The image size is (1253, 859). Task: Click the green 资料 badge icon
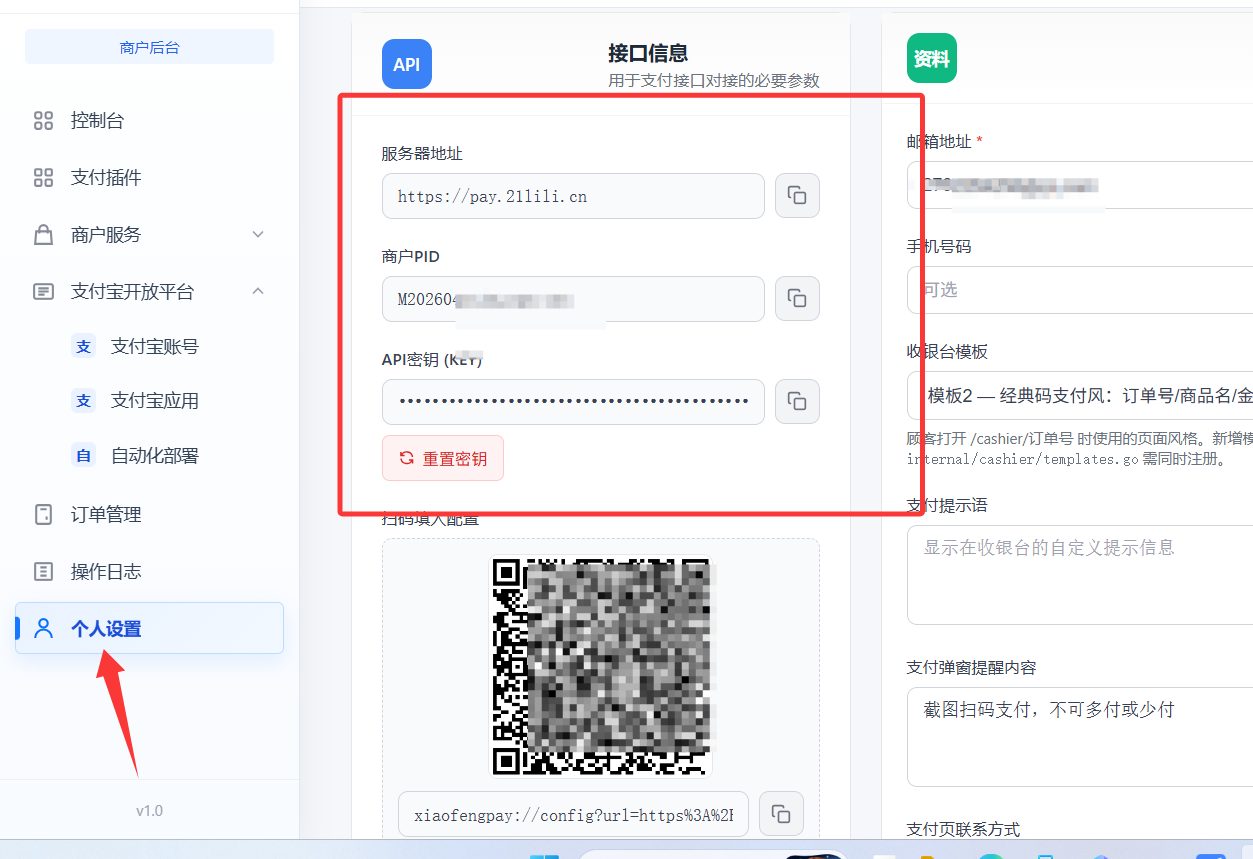[x=932, y=59]
